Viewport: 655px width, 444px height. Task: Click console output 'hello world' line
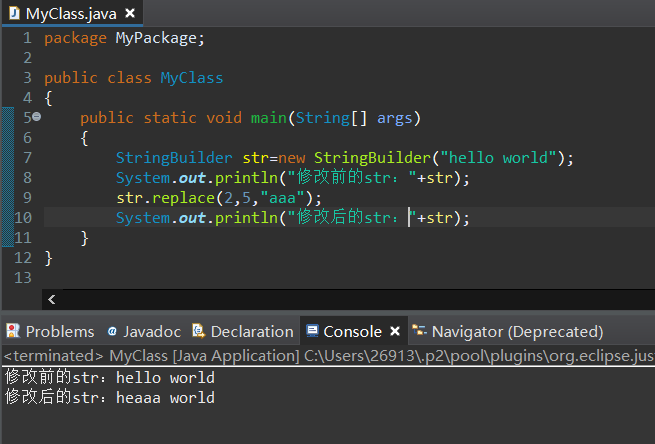(x=110, y=378)
